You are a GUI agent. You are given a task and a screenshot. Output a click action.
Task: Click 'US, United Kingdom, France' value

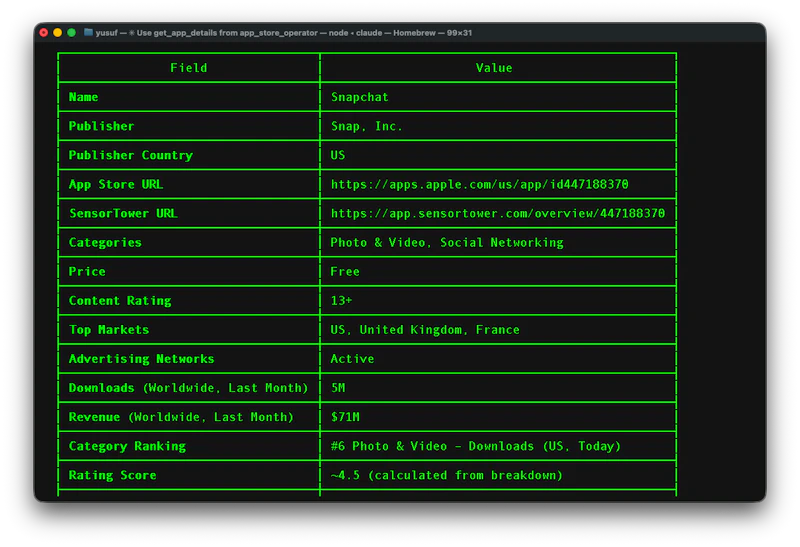point(425,330)
